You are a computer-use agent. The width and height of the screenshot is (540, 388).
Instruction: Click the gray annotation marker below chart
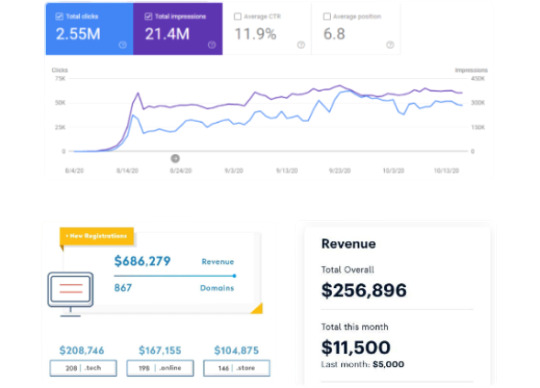point(175,158)
